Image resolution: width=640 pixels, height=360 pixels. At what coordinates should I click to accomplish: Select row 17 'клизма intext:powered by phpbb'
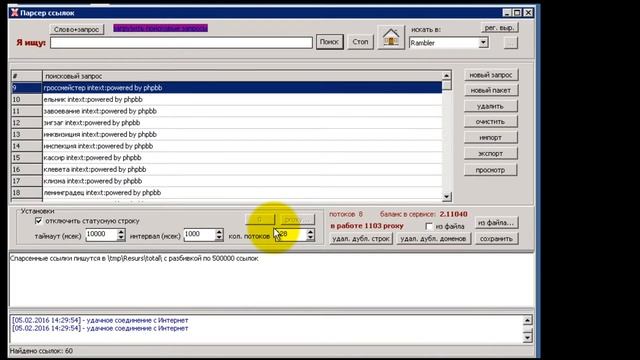click(227, 181)
